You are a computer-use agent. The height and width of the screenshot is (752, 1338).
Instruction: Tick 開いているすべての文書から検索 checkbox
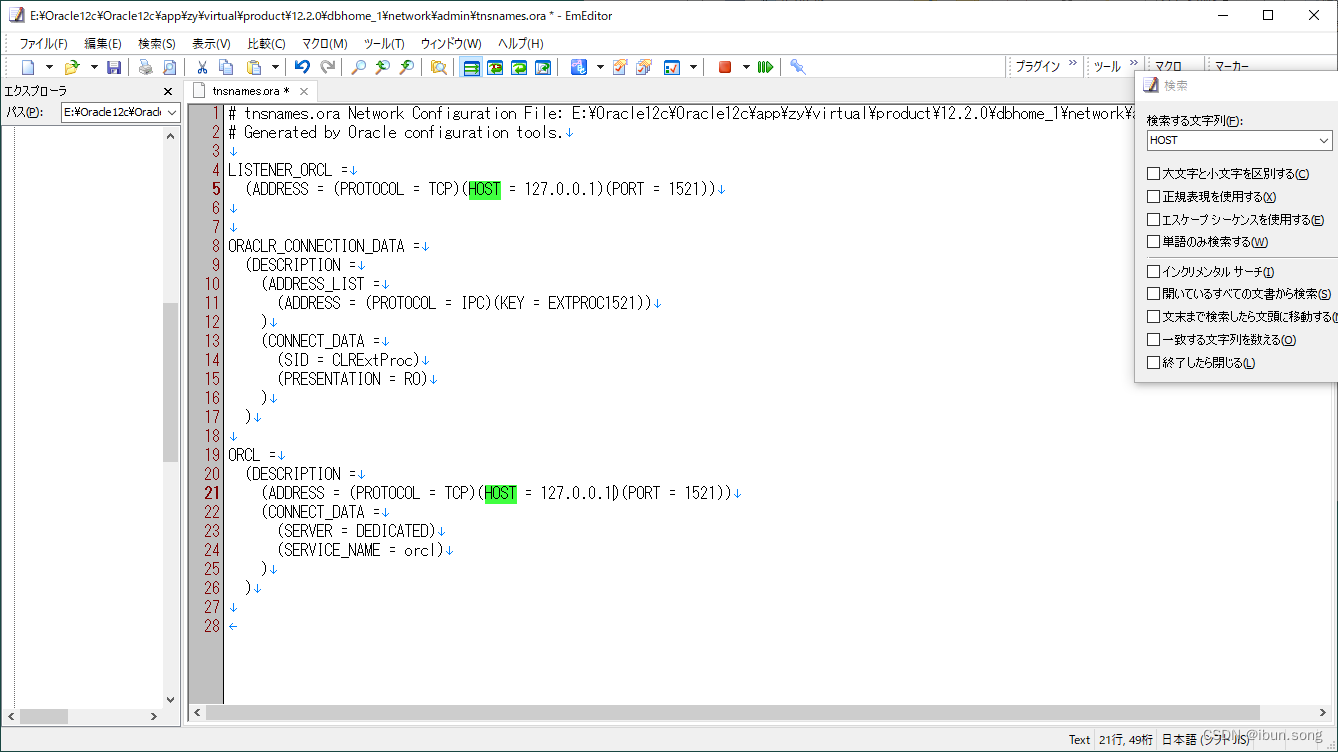(x=1154, y=294)
